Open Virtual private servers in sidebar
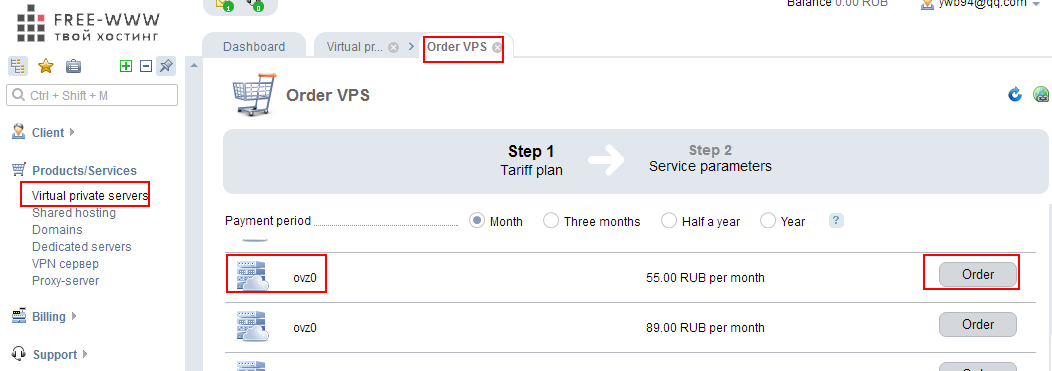Screen dimensions: 1052x371 91,196
